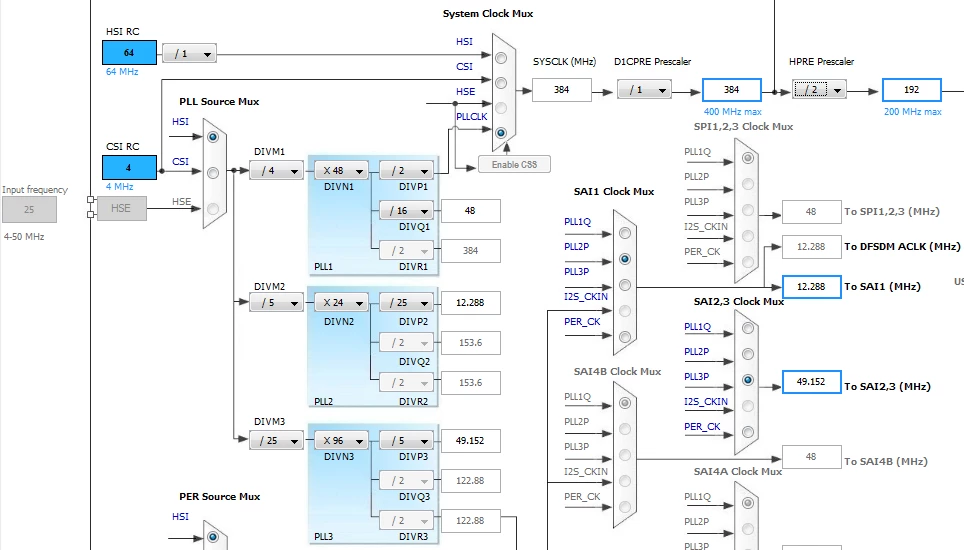The height and width of the screenshot is (550, 964).
Task: Expand the HPRE Prescaler /2 dropdown
Action: click(x=819, y=90)
